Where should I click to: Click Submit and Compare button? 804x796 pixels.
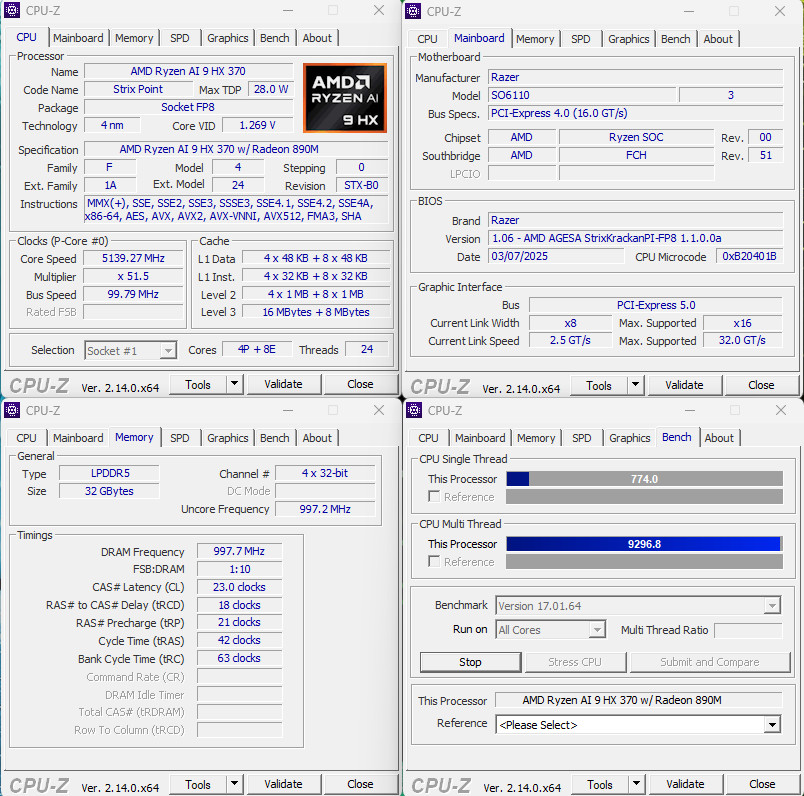(710, 662)
